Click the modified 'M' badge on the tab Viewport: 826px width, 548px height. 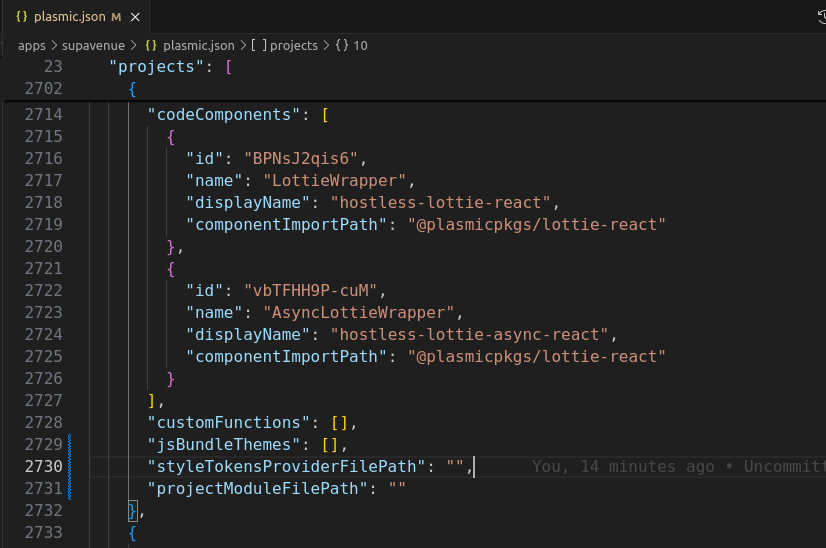click(116, 17)
